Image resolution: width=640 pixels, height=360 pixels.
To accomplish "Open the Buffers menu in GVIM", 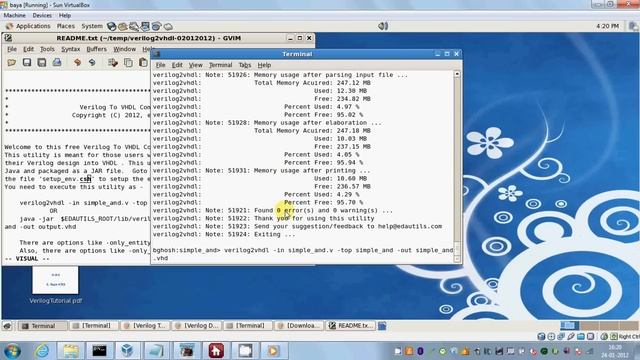I will 96,49.
